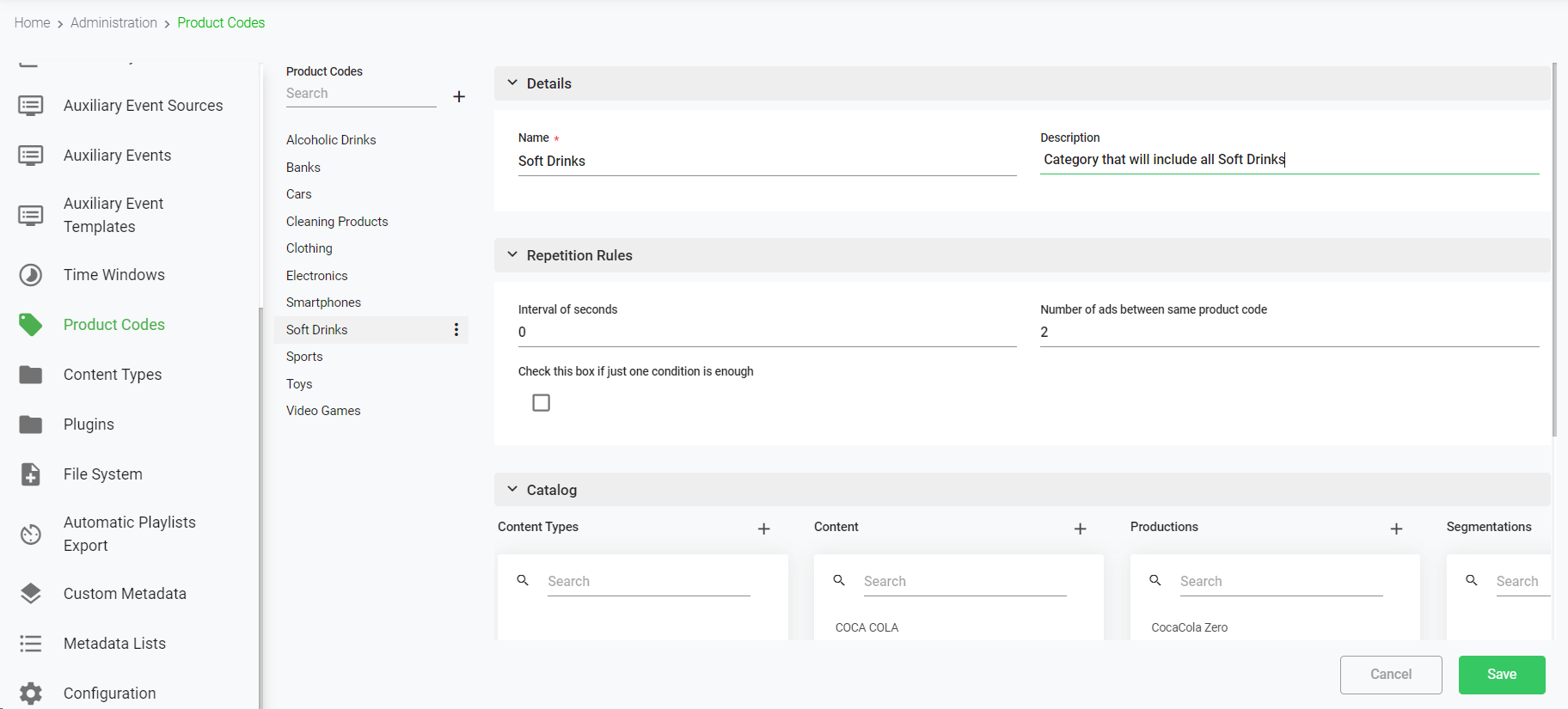Check the 'just one condition is enough' box

tap(541, 402)
